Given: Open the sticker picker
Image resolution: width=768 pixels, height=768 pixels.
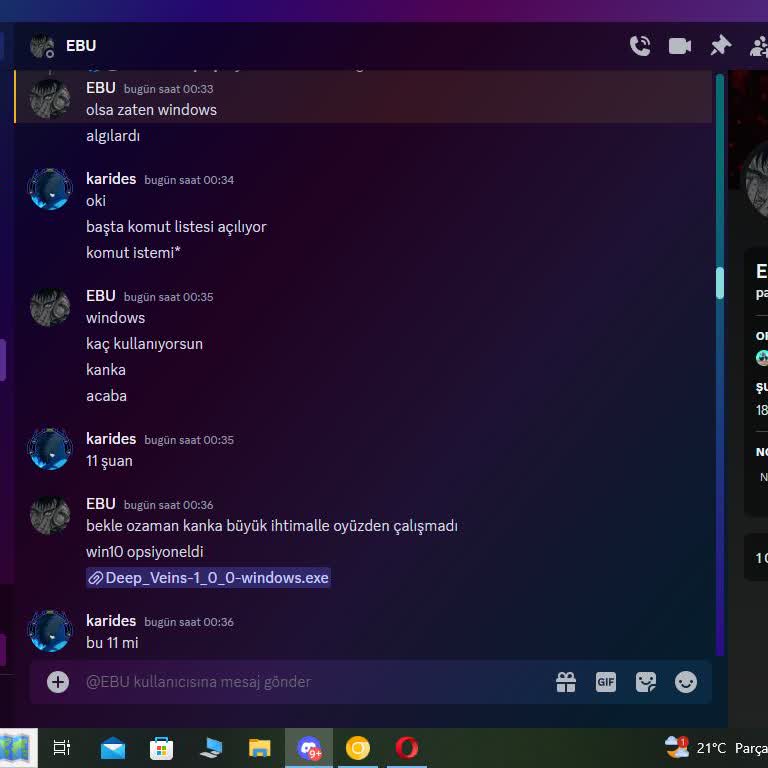Looking at the screenshot, I should click(x=646, y=682).
